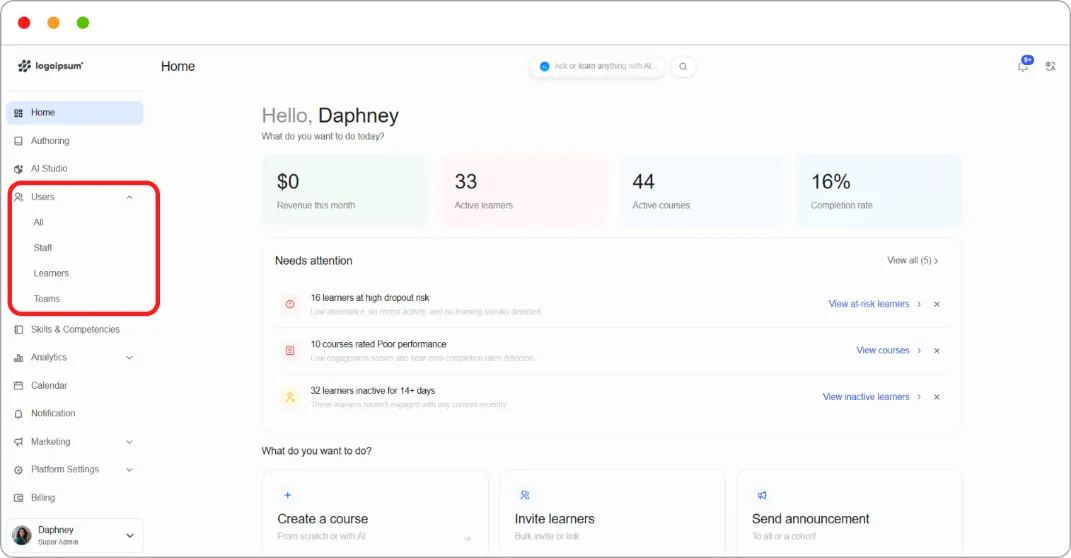Click the Ask AI search field
This screenshot has height=558, width=1071.
[598, 66]
